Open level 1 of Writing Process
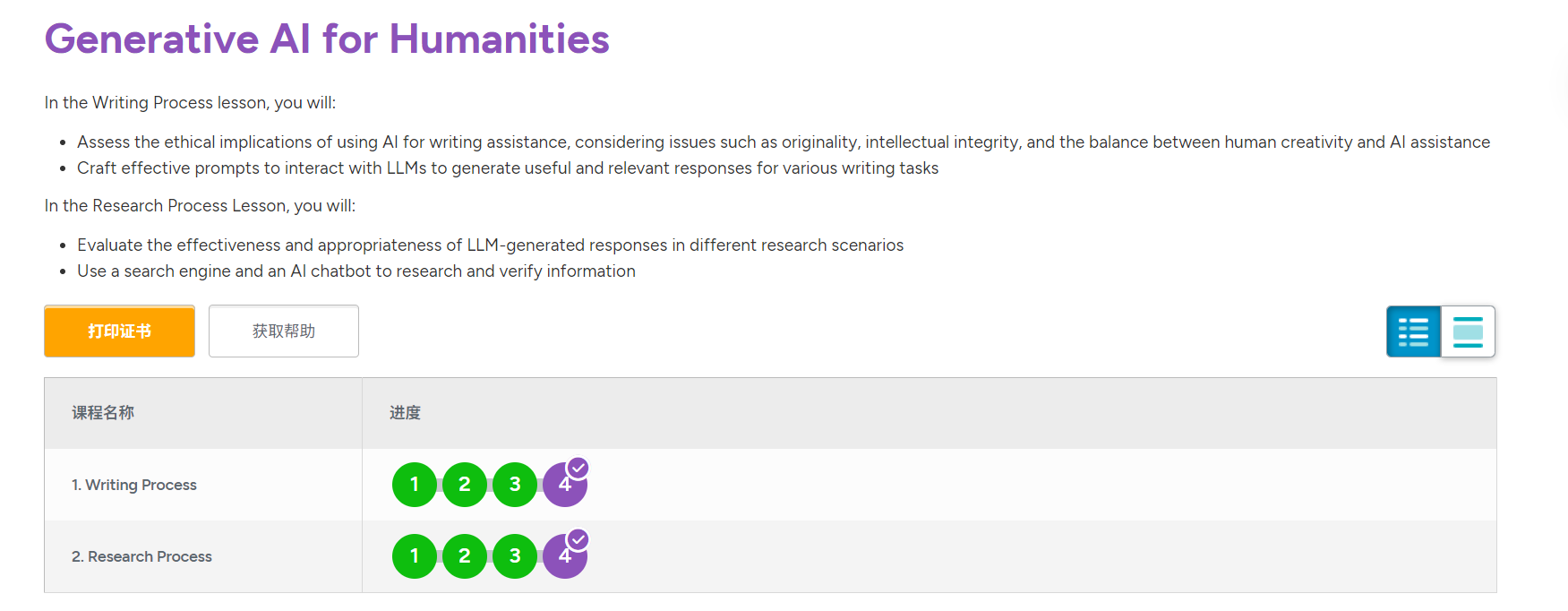 (x=415, y=485)
